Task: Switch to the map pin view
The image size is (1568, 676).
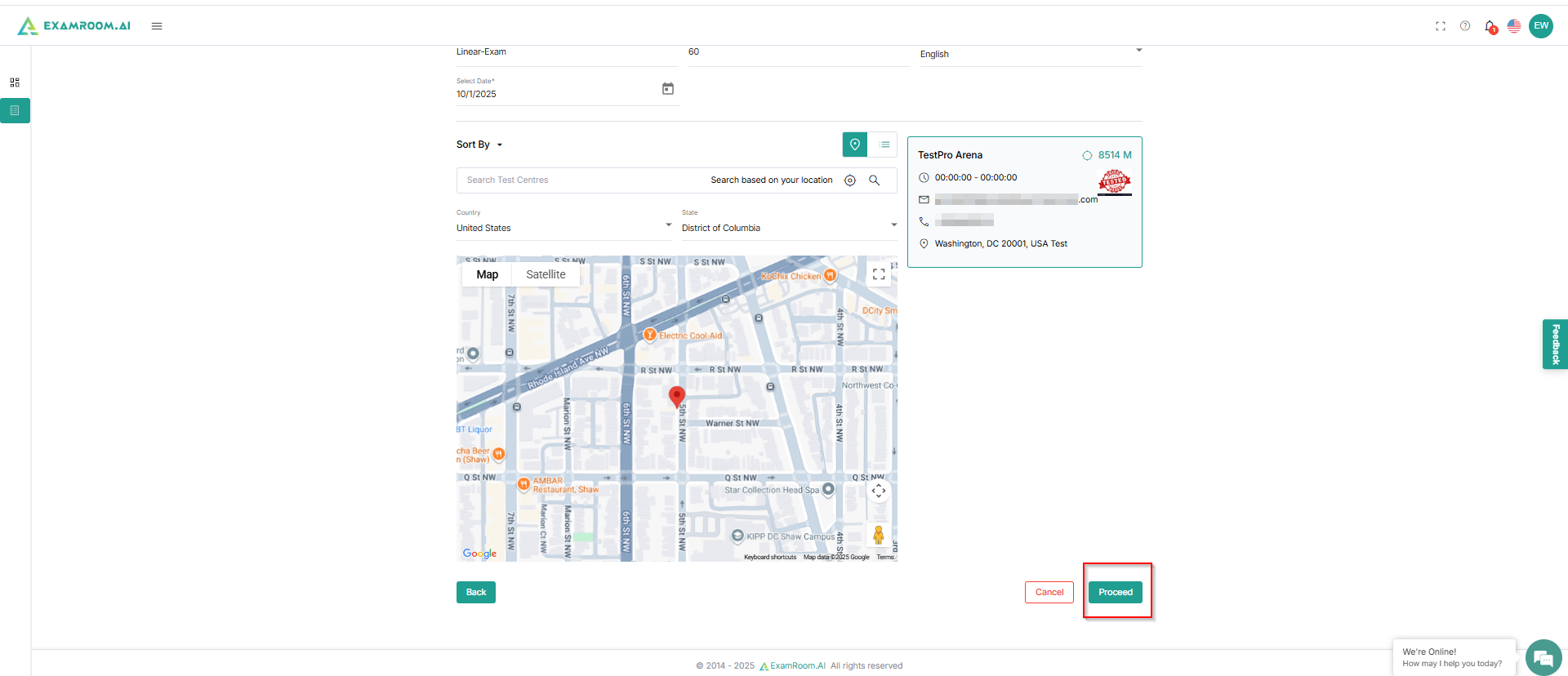Action: tap(855, 145)
